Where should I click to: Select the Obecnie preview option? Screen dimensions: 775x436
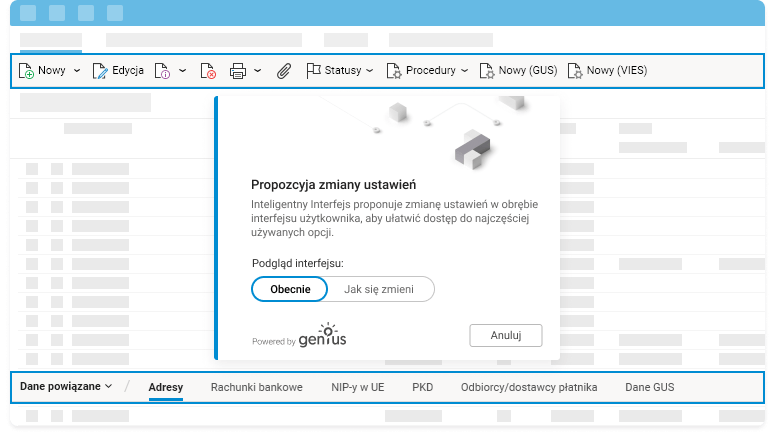[x=290, y=289]
